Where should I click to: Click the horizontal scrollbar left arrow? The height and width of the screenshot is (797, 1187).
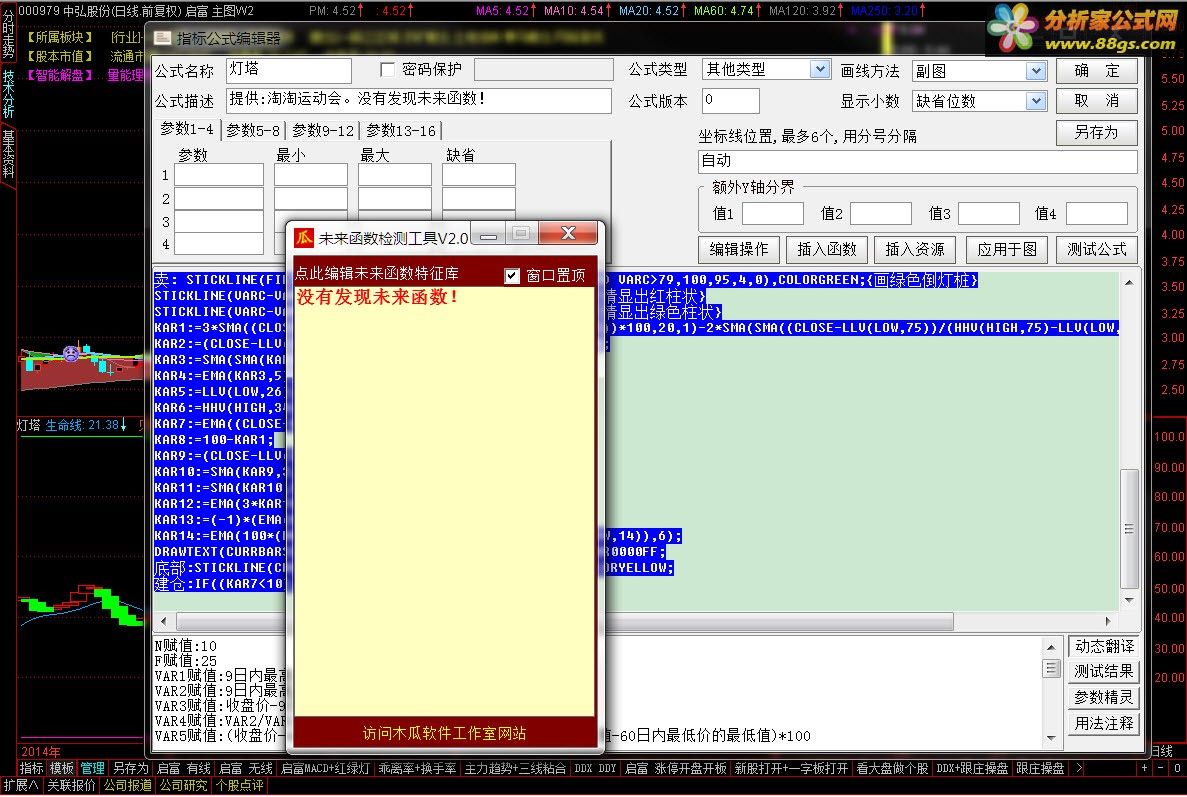pyautogui.click(x=164, y=621)
